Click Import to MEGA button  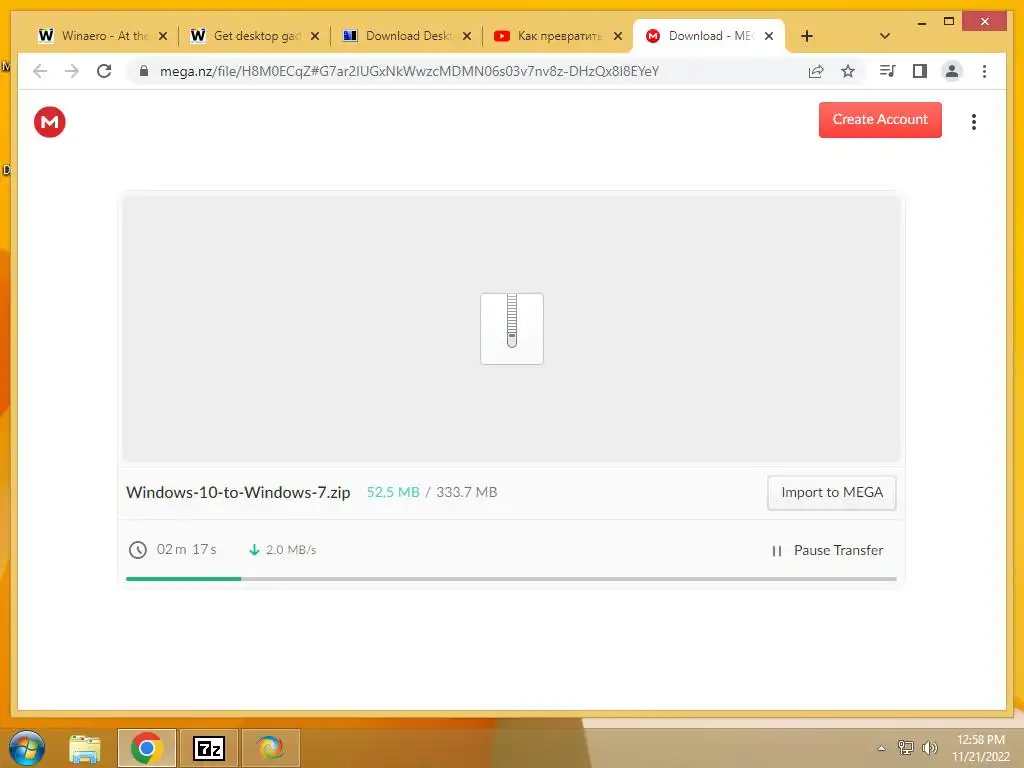pos(831,492)
